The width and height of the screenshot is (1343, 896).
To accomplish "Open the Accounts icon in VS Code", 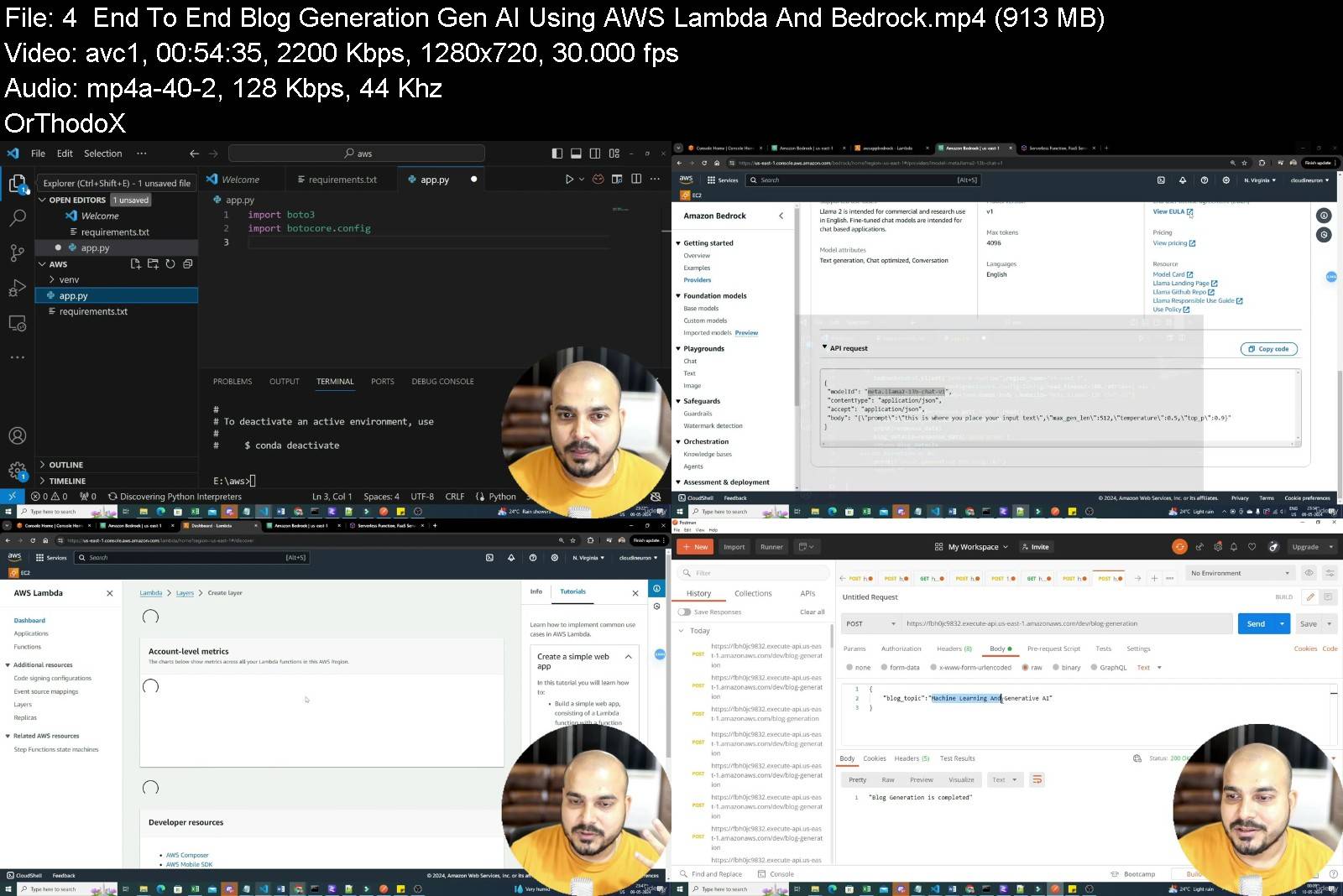I will coord(18,435).
